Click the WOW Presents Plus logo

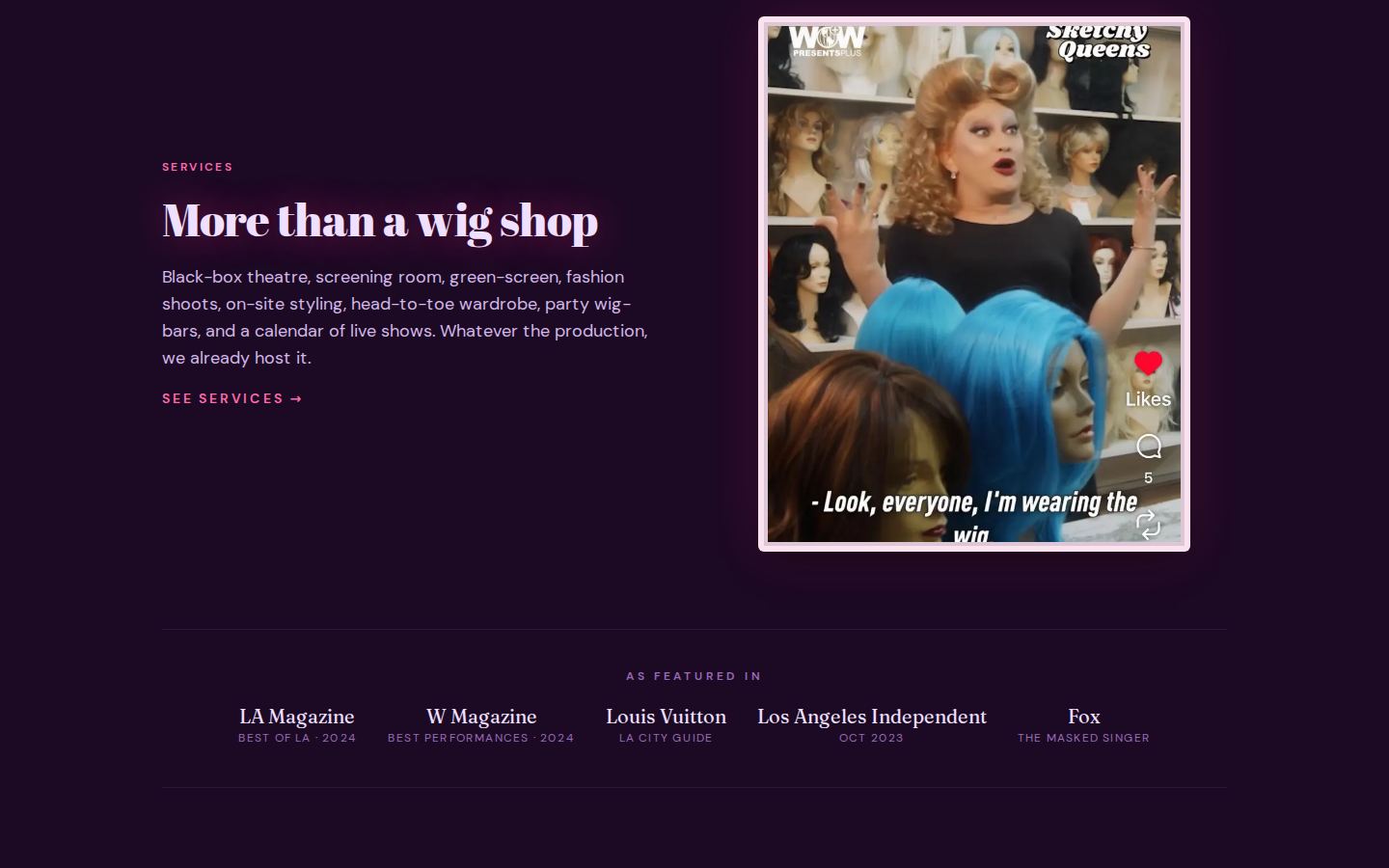(828, 41)
